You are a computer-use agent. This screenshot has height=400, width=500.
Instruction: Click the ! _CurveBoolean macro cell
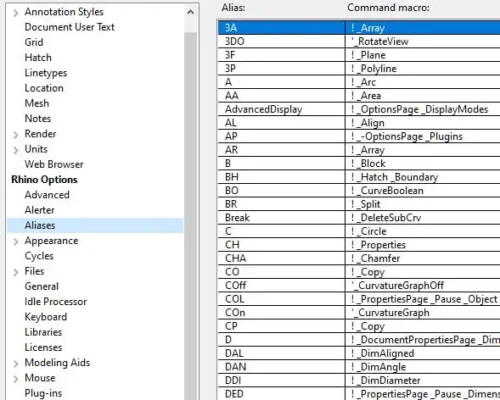click(x=423, y=191)
